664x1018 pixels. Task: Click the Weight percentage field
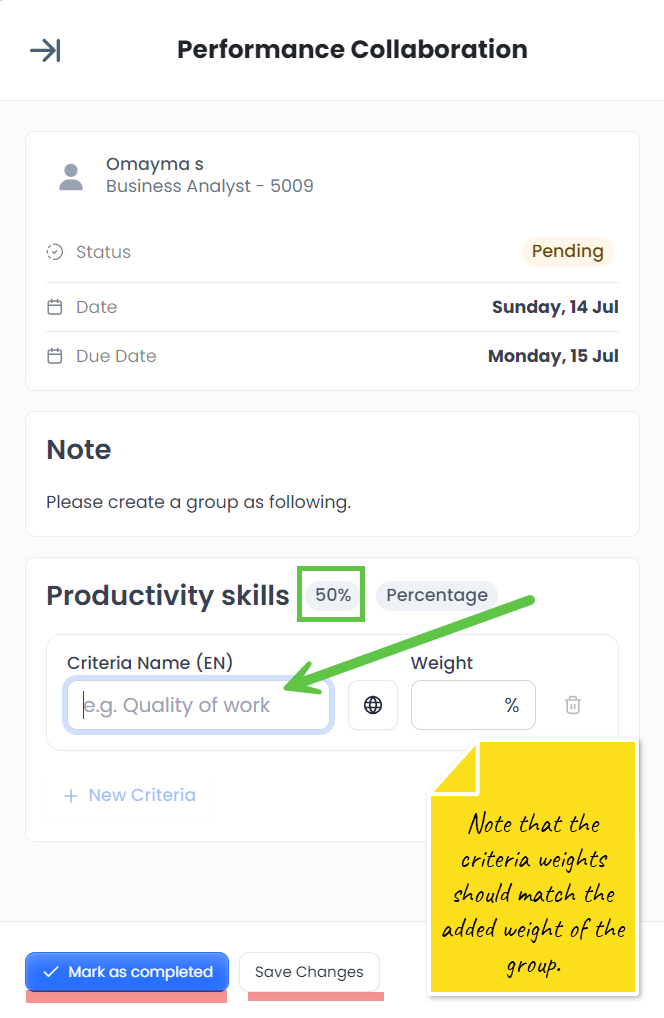click(x=473, y=705)
